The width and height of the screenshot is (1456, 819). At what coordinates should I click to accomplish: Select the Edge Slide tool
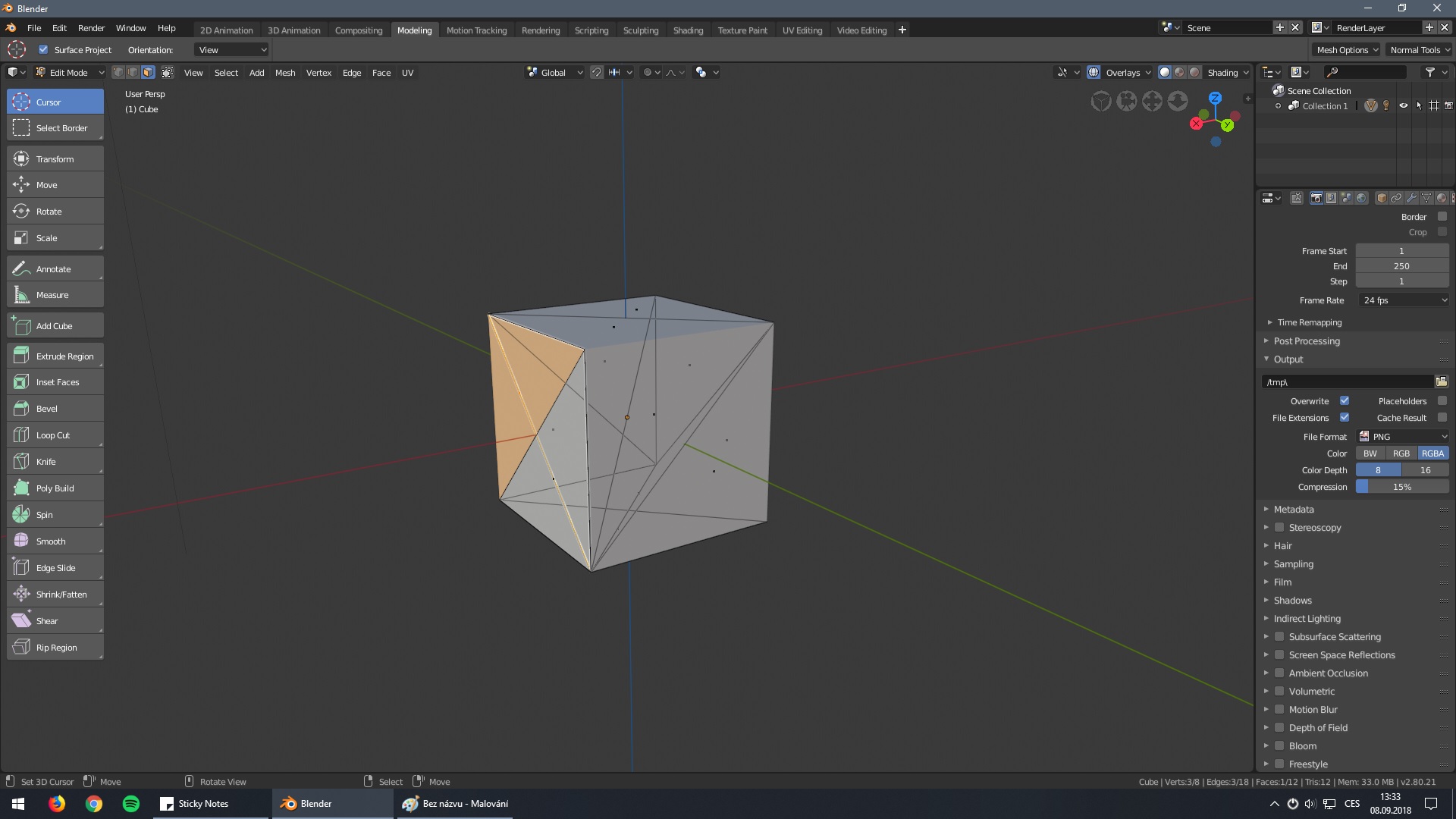[55, 568]
